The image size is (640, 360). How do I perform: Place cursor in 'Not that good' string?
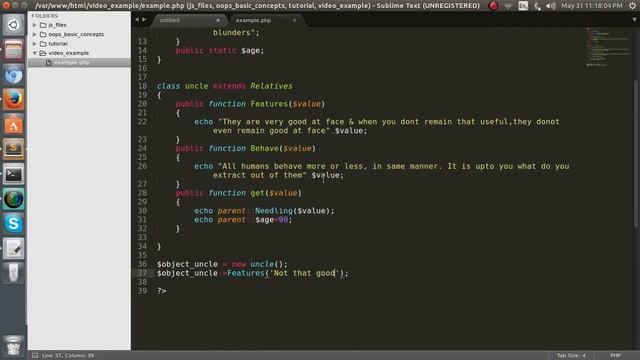click(304, 273)
